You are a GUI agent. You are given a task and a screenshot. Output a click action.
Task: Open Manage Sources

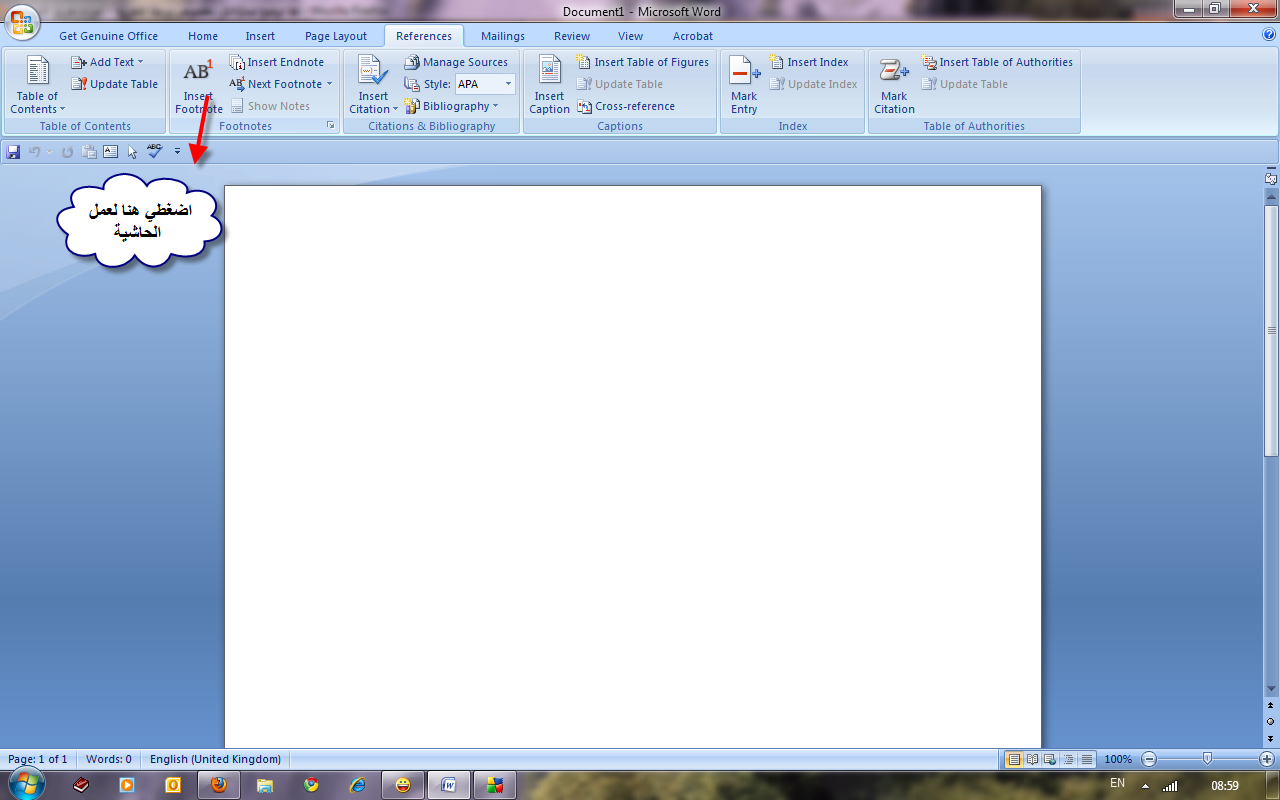tap(456, 62)
